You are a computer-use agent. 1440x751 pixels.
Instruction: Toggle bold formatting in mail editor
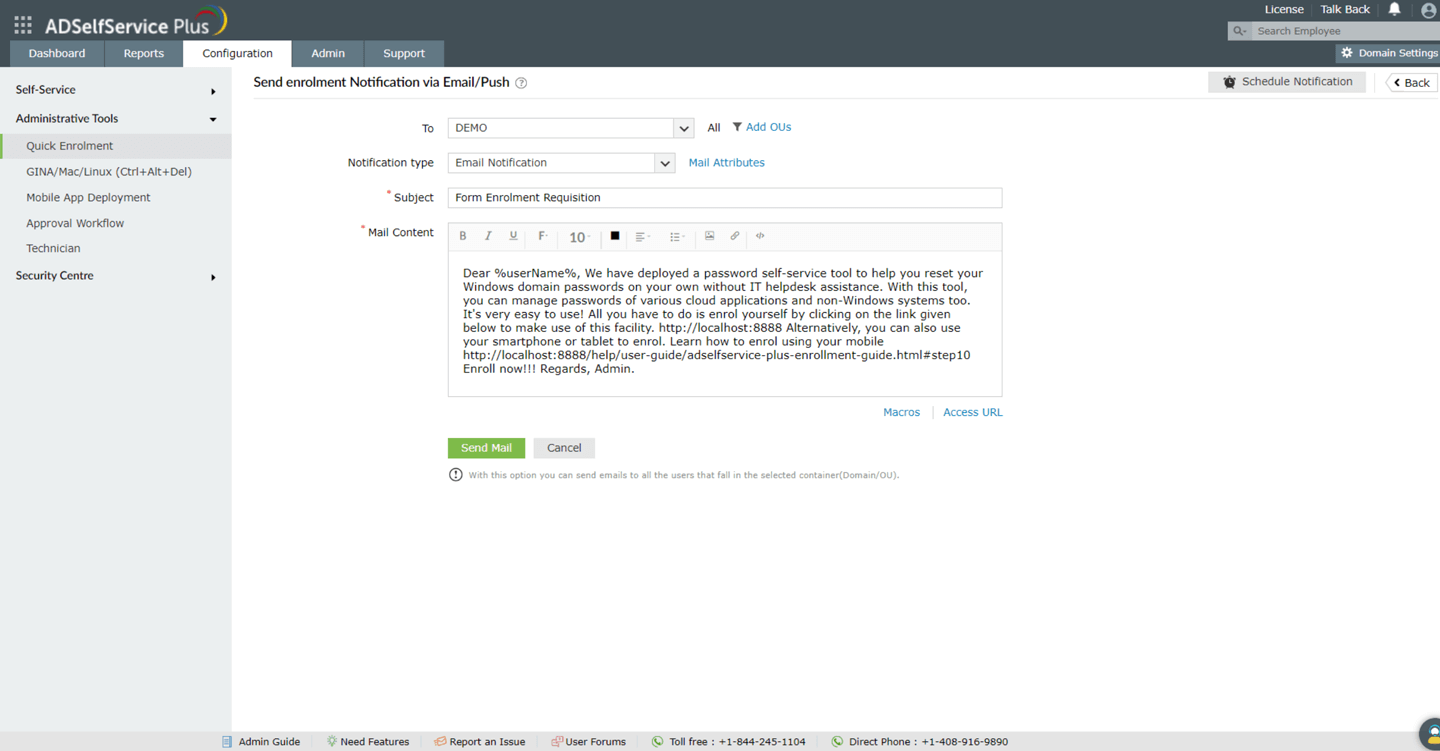pos(463,236)
